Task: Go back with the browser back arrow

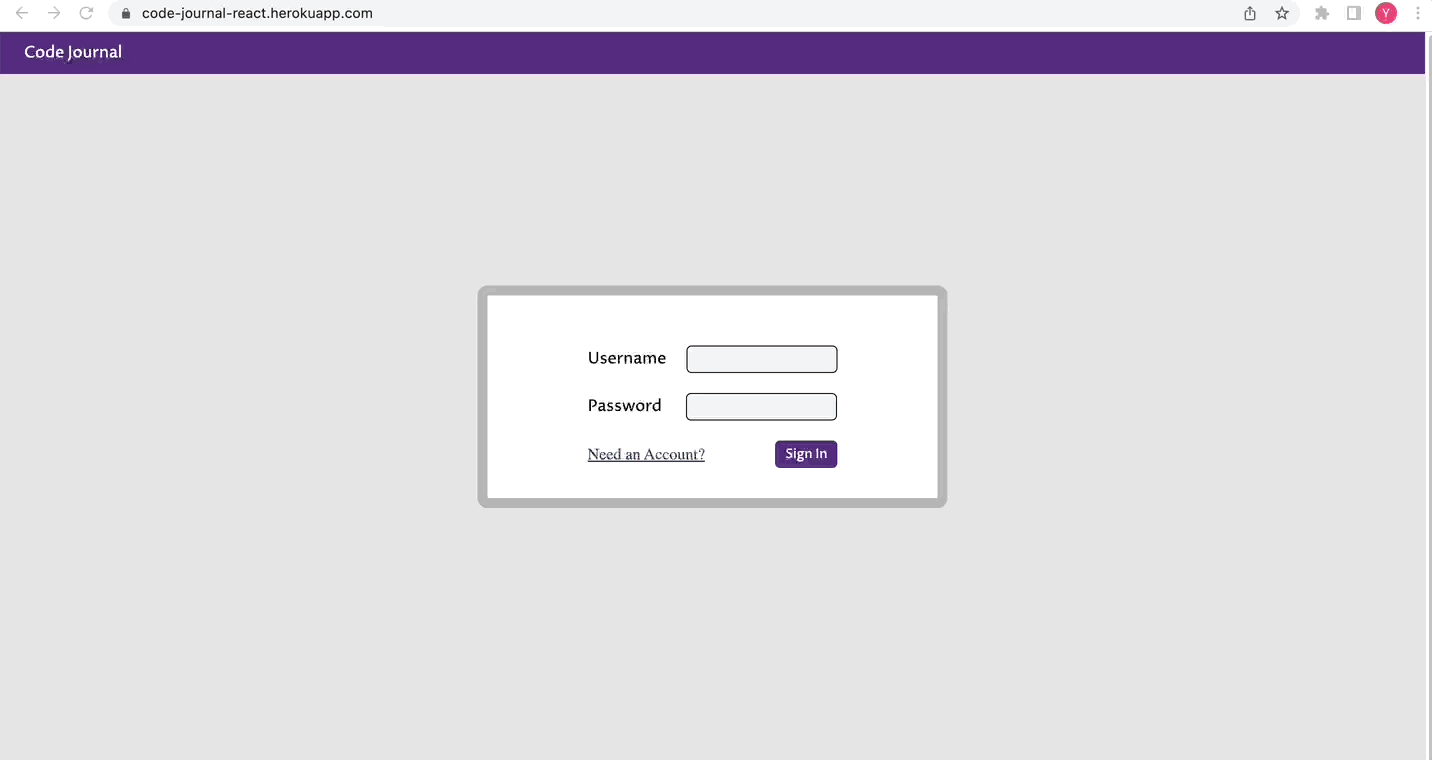Action: click(22, 13)
